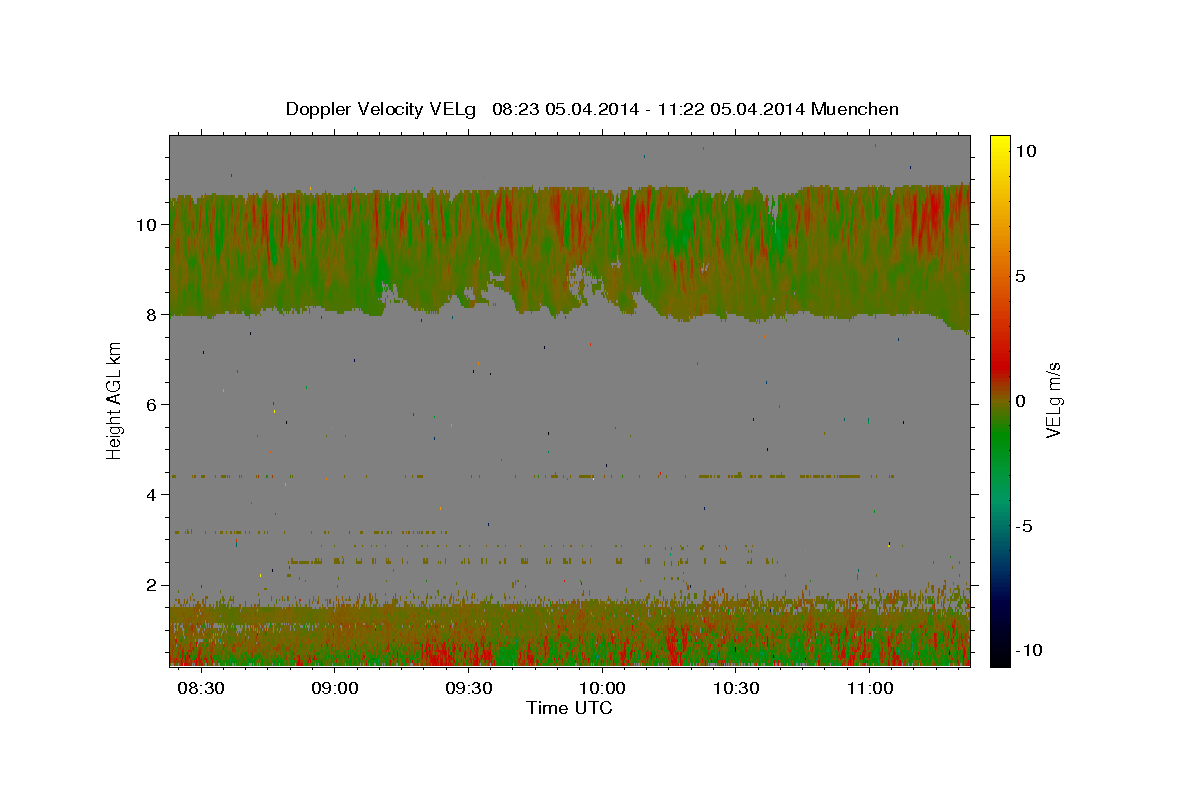This screenshot has width=1200, height=800.
Task: Click the plot title 'Doppler Velocity VELg'
Action: coord(380,109)
